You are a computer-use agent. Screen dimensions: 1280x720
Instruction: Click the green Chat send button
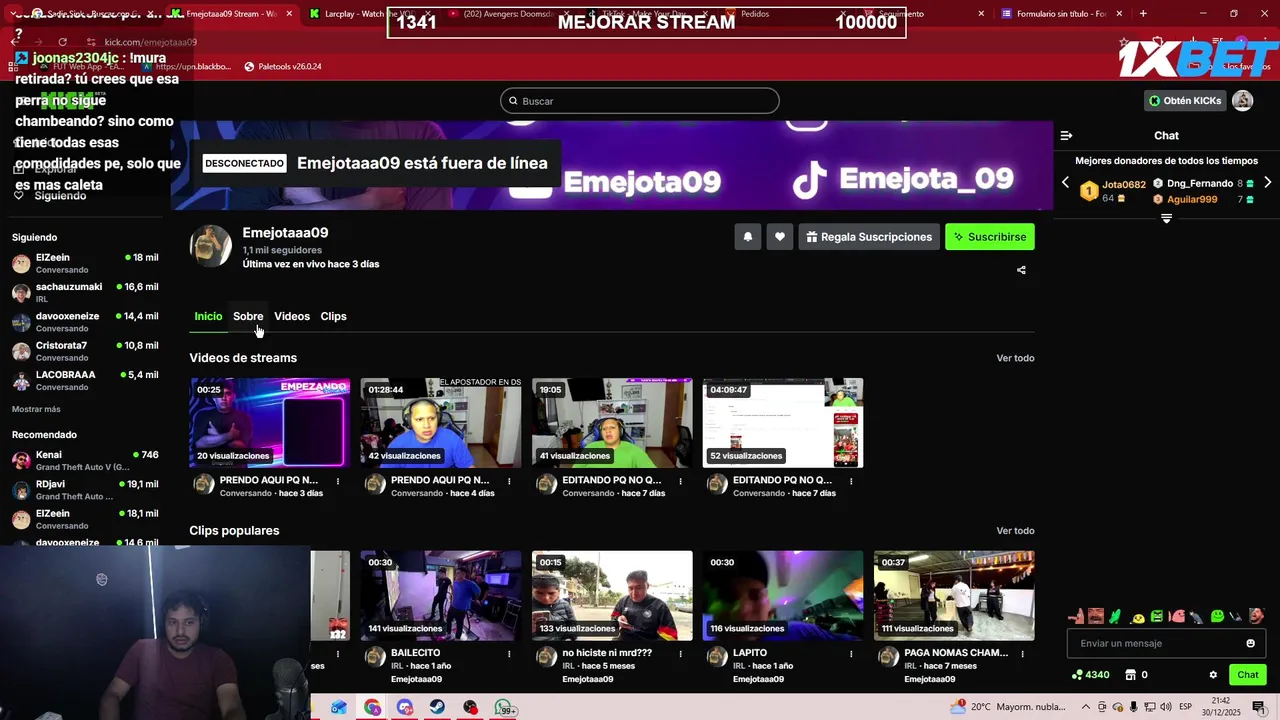[x=1248, y=675]
